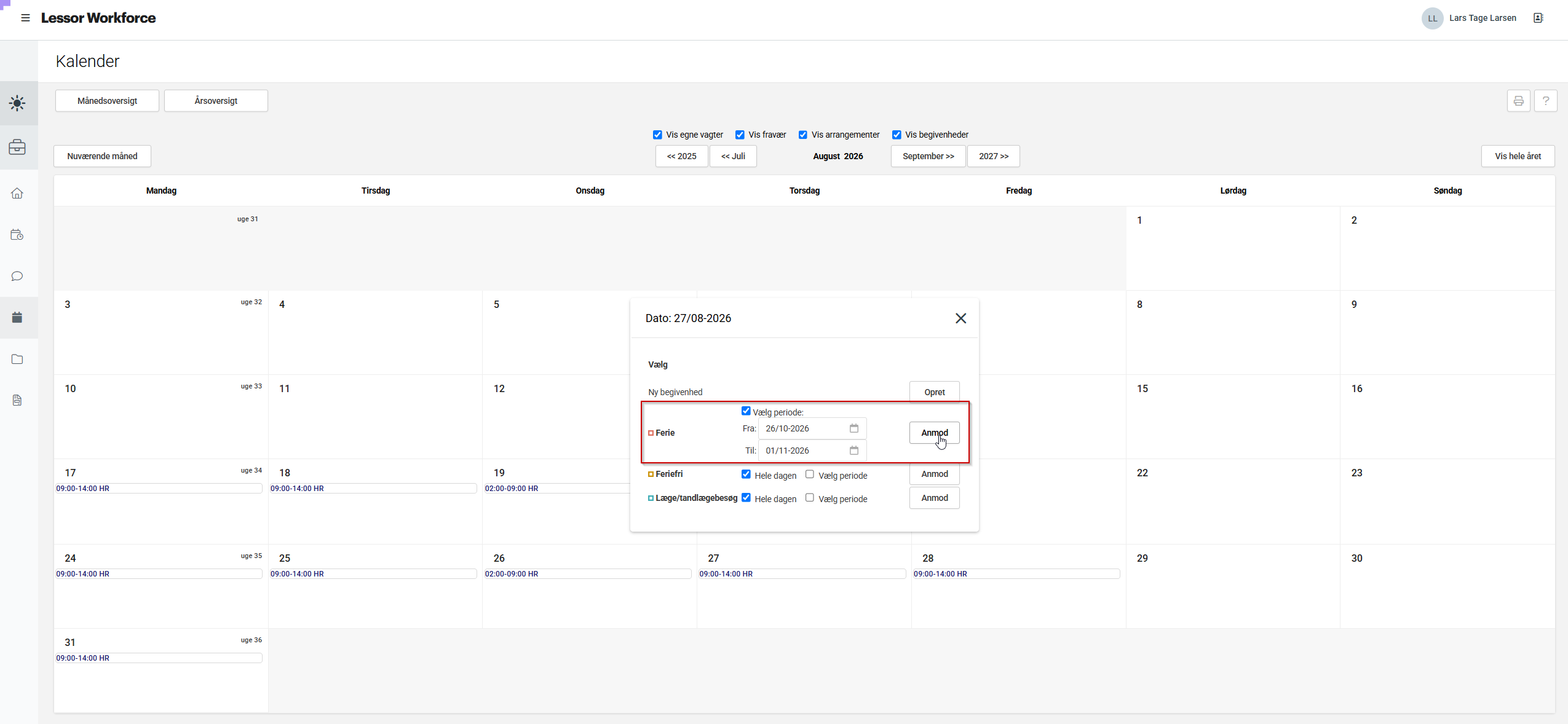Click Nuværende måned button
Image resolution: width=1568 pixels, height=724 pixels.
point(102,156)
